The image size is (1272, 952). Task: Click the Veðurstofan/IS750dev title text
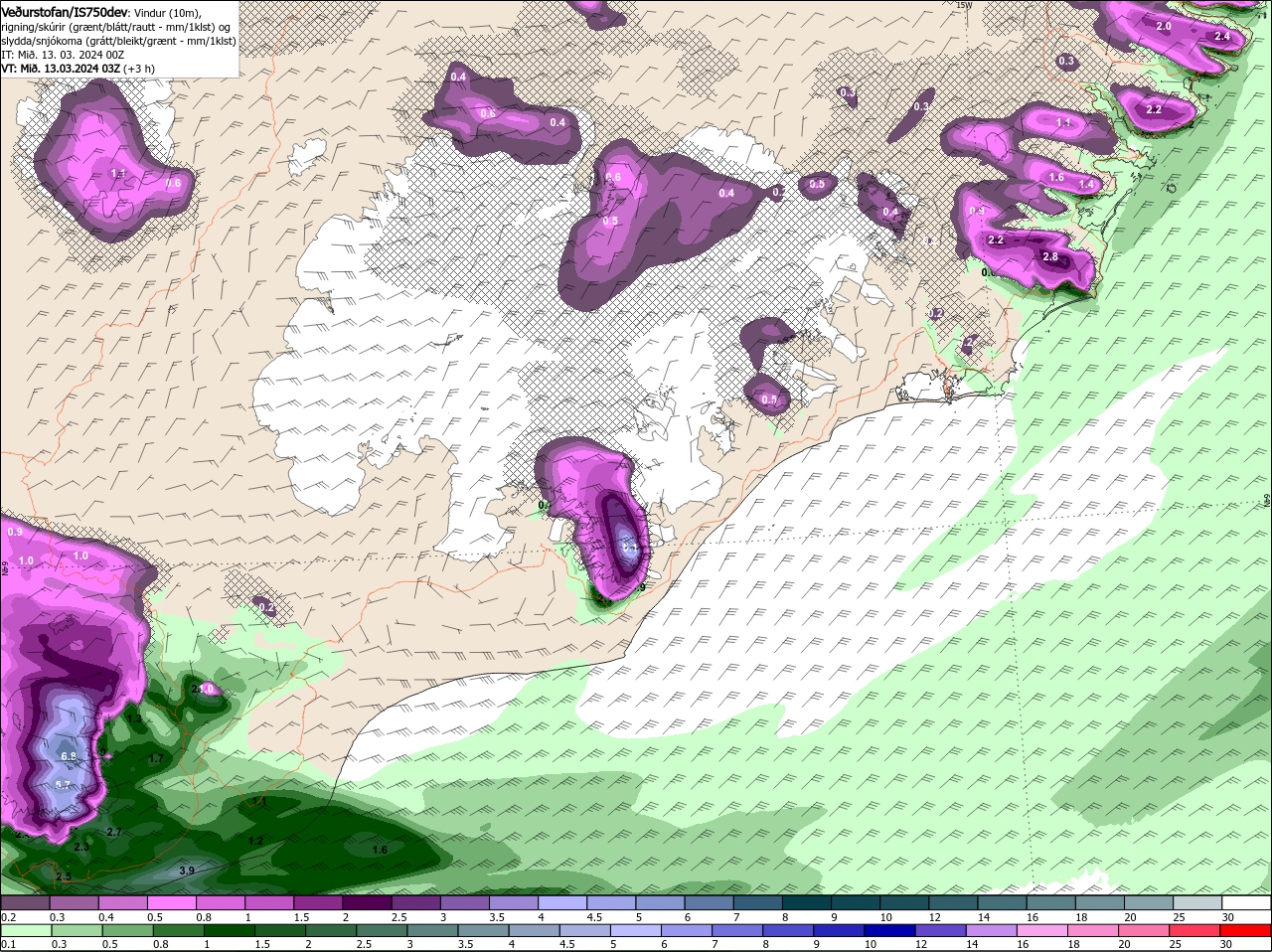pos(64,11)
